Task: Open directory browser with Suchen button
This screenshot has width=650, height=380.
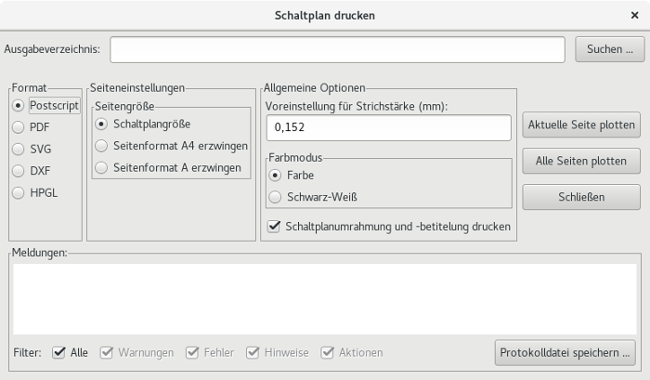Action: (610, 49)
